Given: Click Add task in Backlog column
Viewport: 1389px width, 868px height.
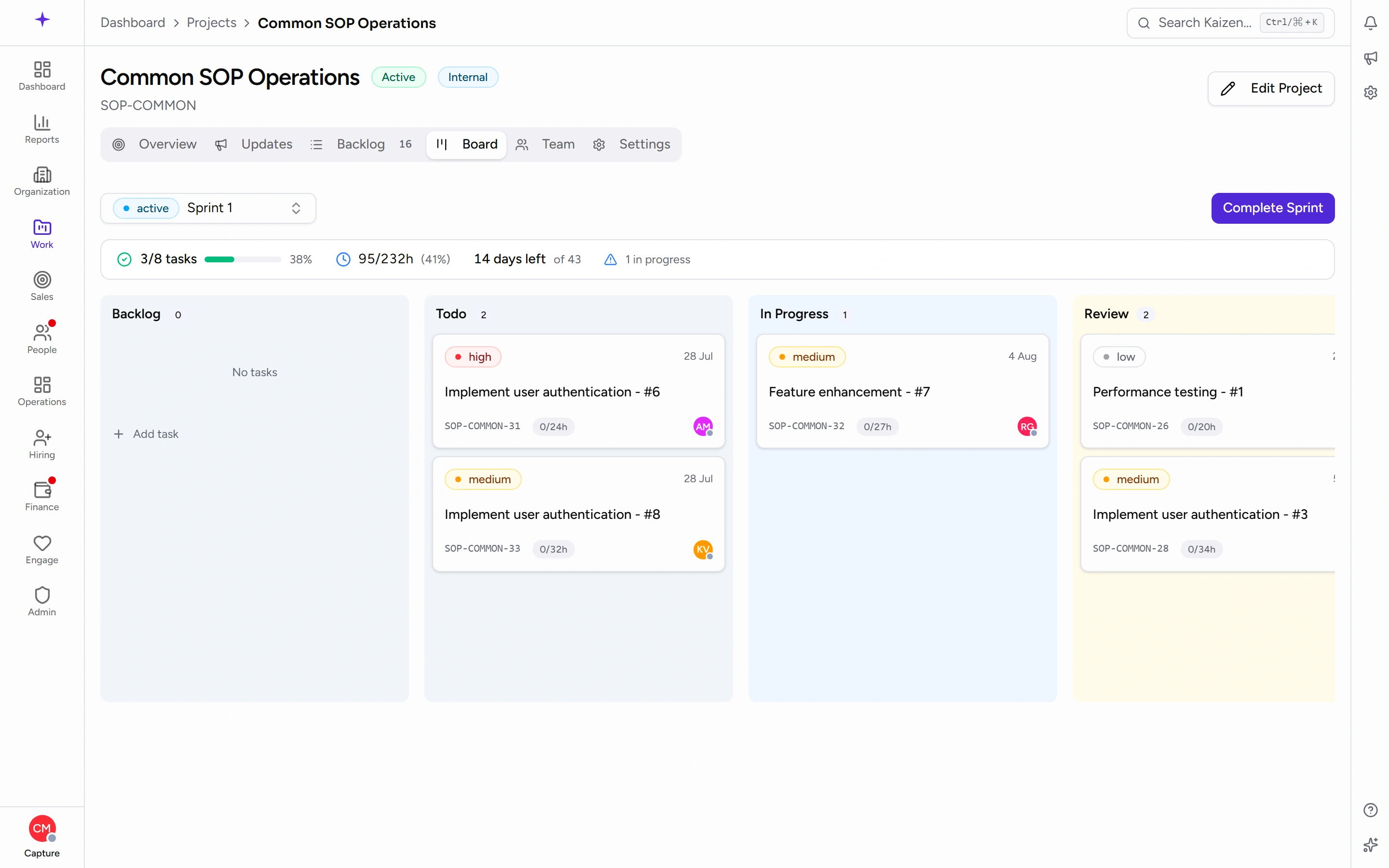Looking at the screenshot, I should tap(146, 434).
